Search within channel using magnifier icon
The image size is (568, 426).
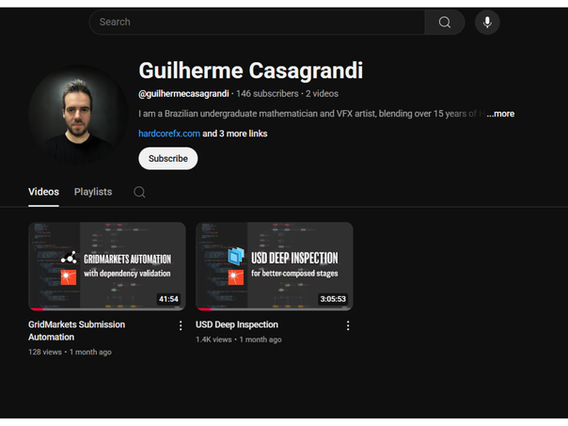[139, 192]
